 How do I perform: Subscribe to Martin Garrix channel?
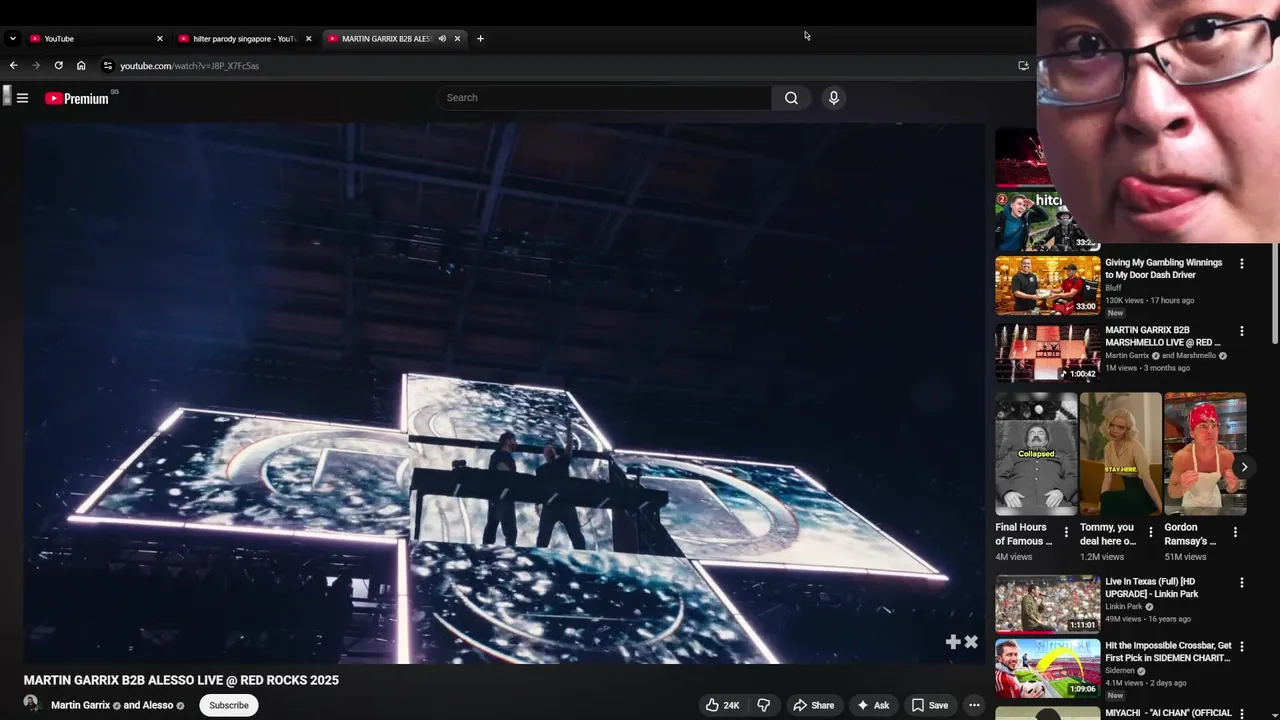point(229,705)
